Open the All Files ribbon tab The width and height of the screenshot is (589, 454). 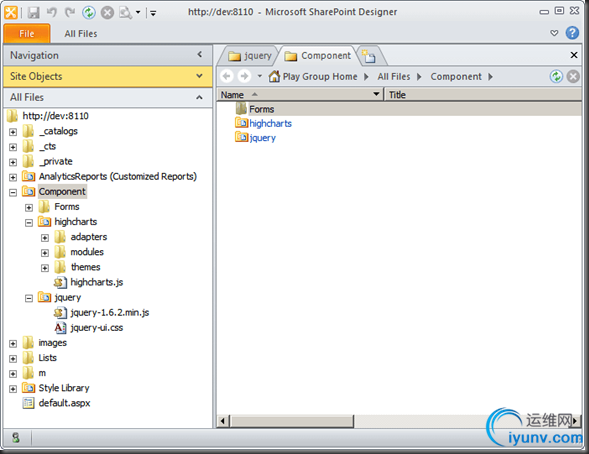pos(81,34)
